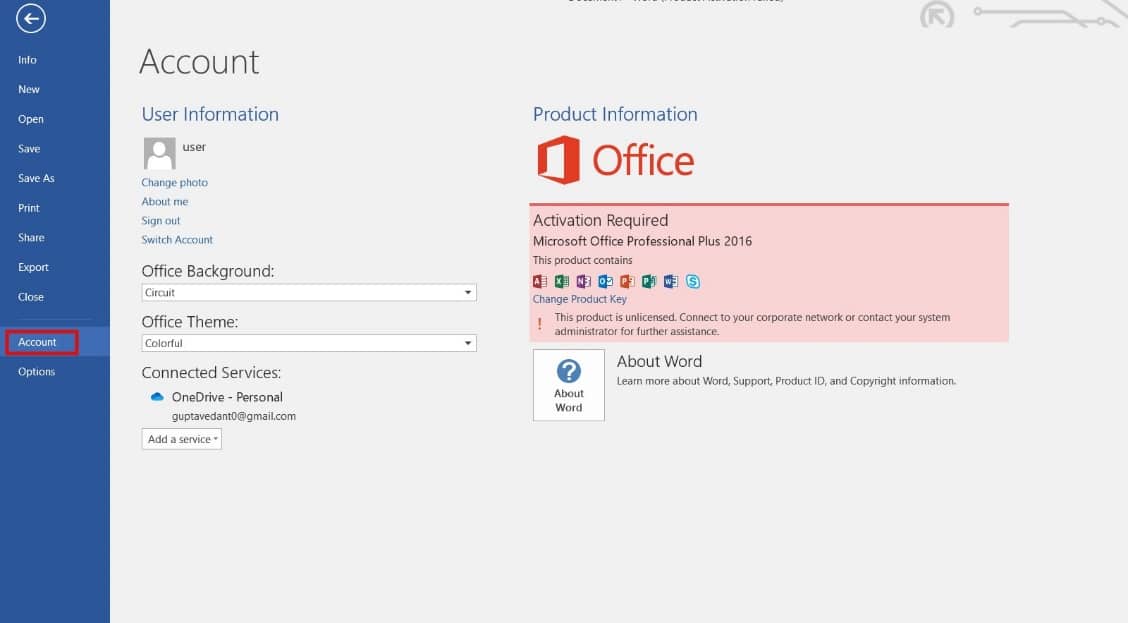This screenshot has height=623, width=1128.
Task: Click the 'User Information' heading
Action: pos(210,114)
